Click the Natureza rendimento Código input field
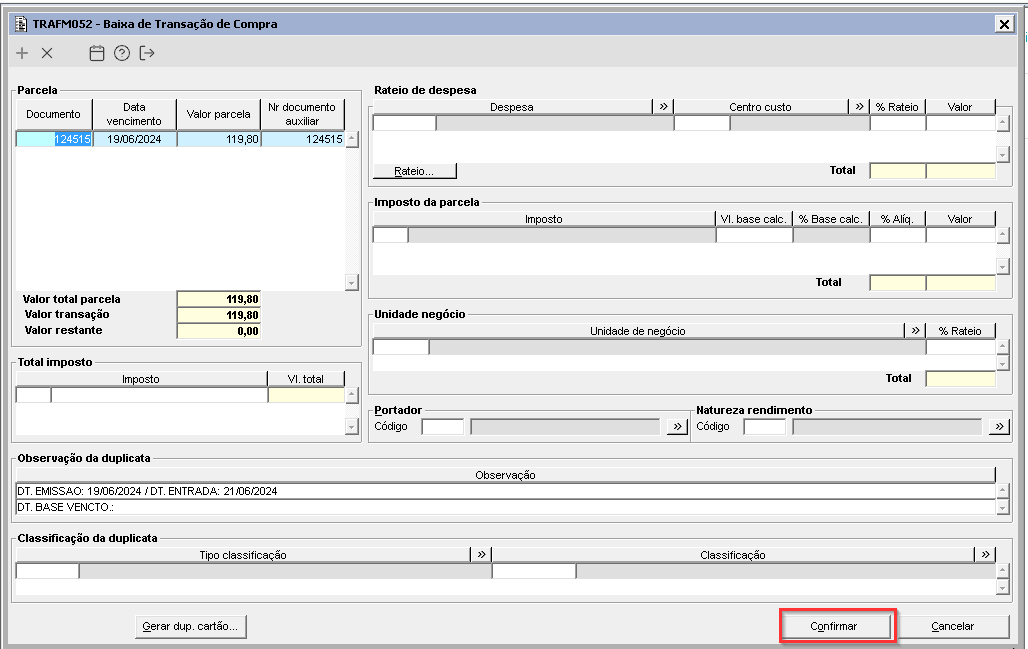The width and height of the screenshot is (1028, 649). coord(764,427)
